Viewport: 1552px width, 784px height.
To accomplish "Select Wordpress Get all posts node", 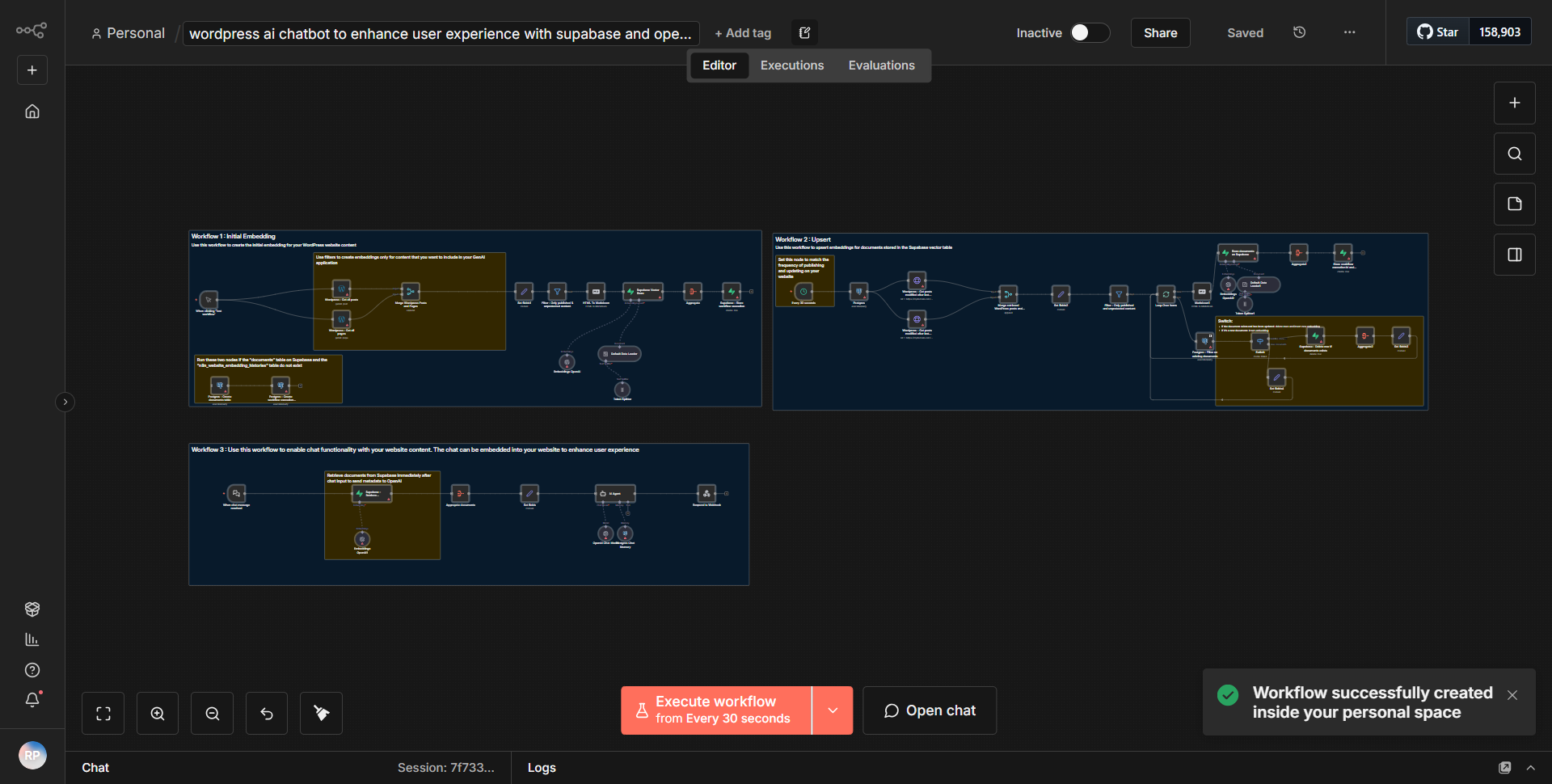I will (x=342, y=289).
